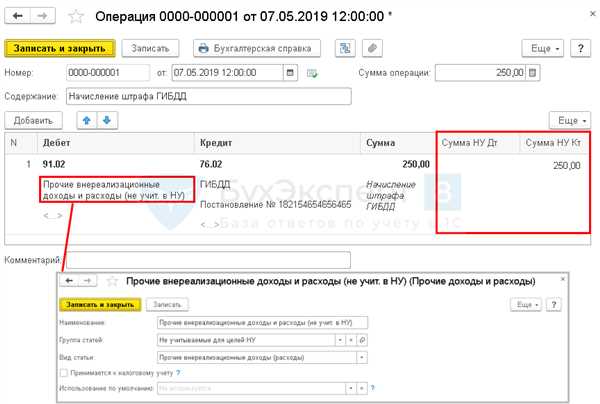Click the ГИБДД counterparty cell

coord(215,184)
